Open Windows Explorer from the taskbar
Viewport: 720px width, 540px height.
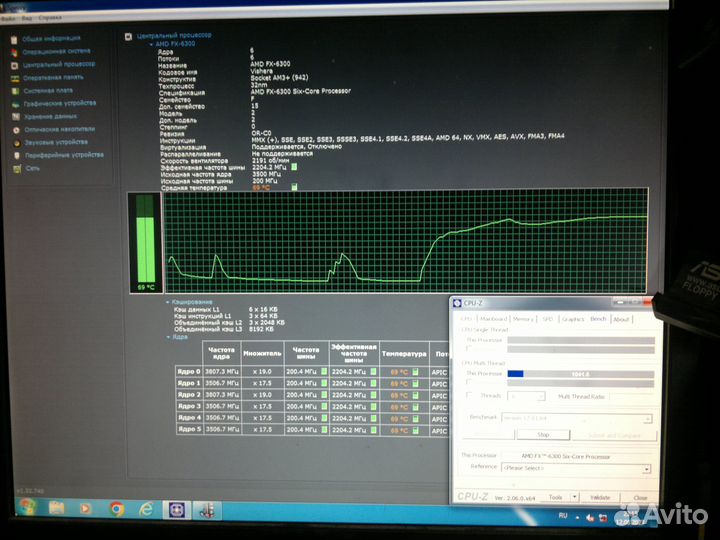tap(57, 508)
